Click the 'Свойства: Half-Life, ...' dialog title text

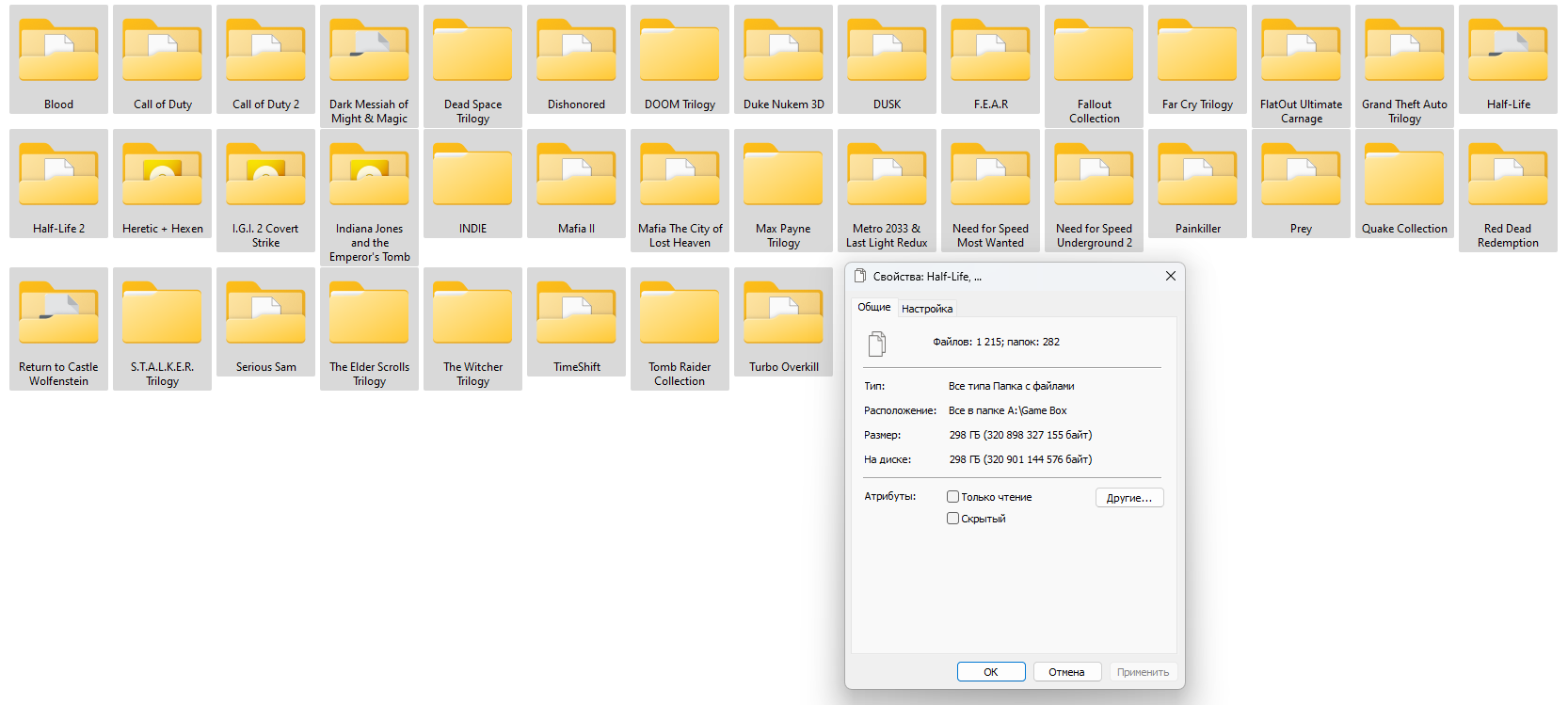927,277
